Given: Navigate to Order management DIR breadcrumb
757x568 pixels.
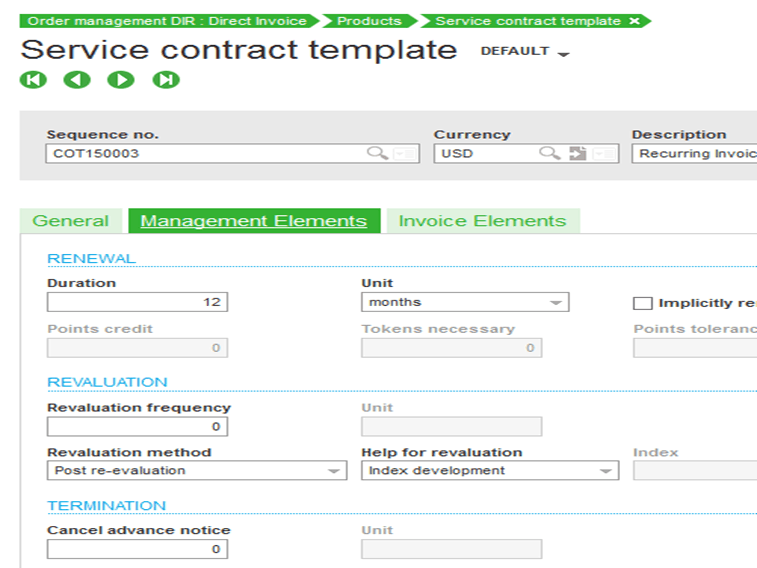Looking at the screenshot, I should tap(167, 21).
